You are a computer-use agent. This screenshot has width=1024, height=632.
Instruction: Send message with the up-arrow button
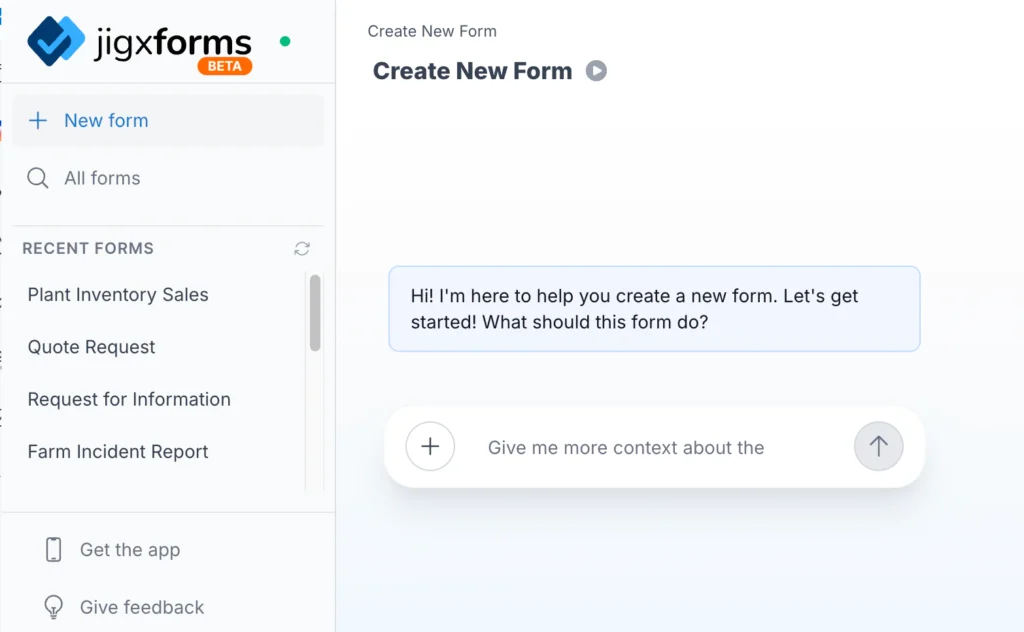coord(878,447)
